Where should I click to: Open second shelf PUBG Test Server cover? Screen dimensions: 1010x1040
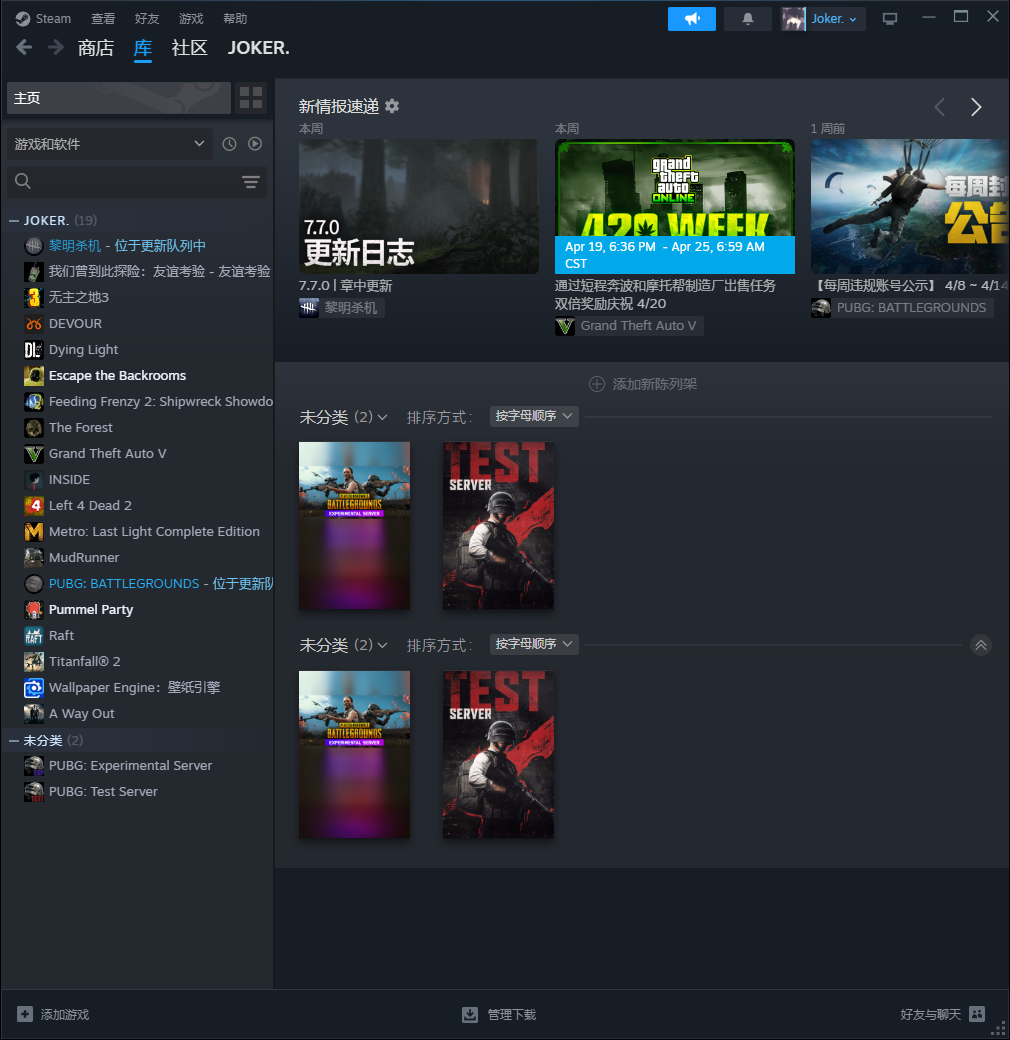[498, 754]
